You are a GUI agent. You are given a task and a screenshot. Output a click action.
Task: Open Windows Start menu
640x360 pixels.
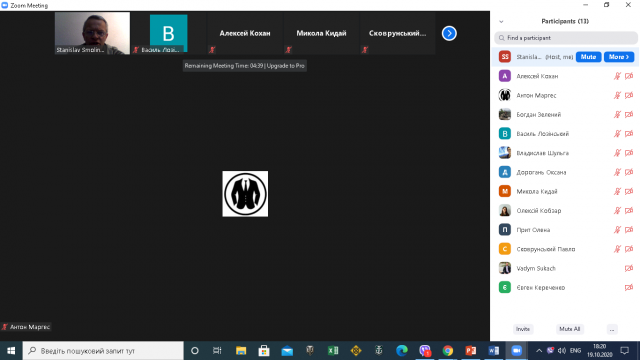(x=11, y=351)
